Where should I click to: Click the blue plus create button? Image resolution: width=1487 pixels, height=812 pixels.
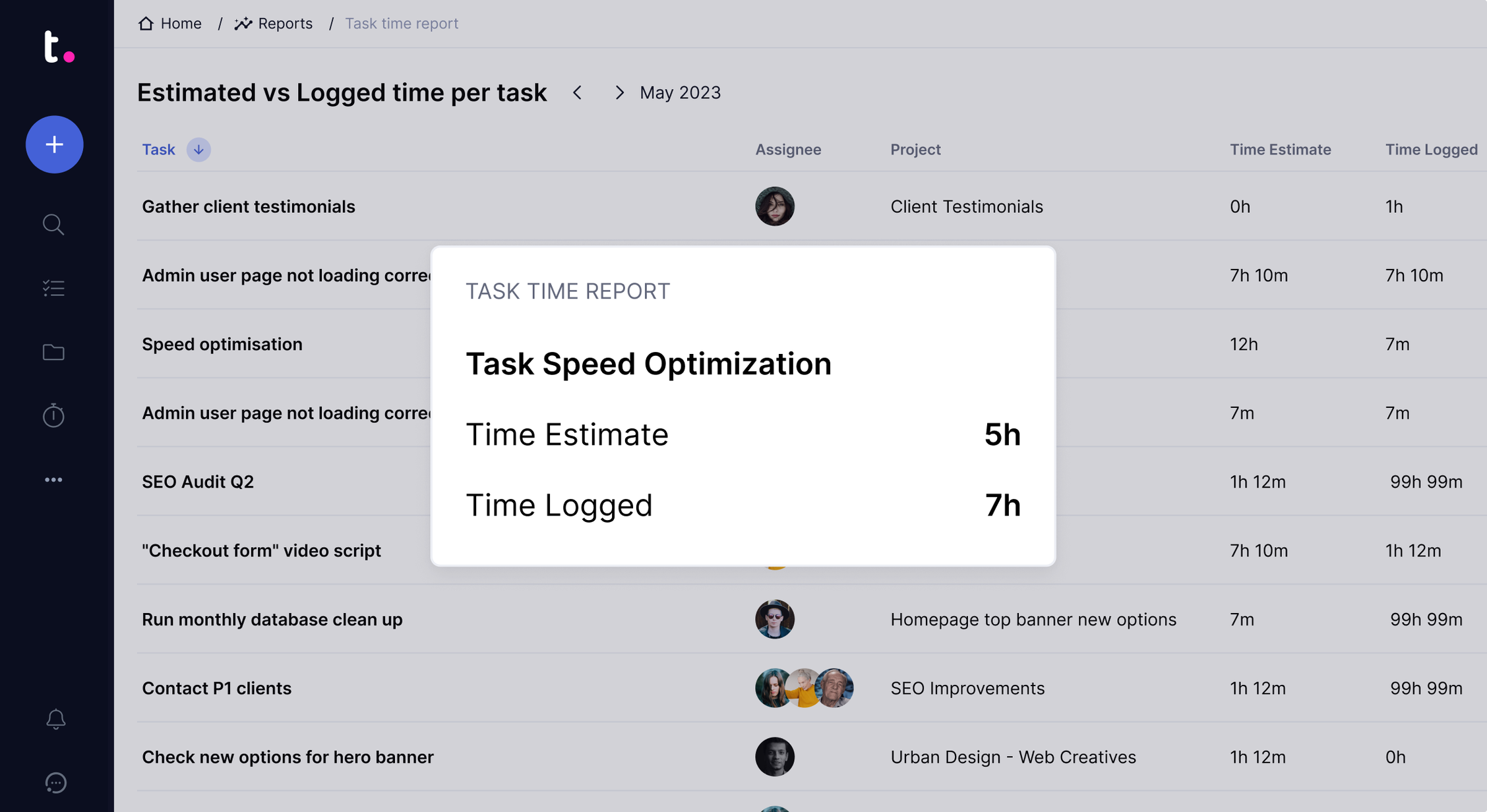pyautogui.click(x=54, y=144)
